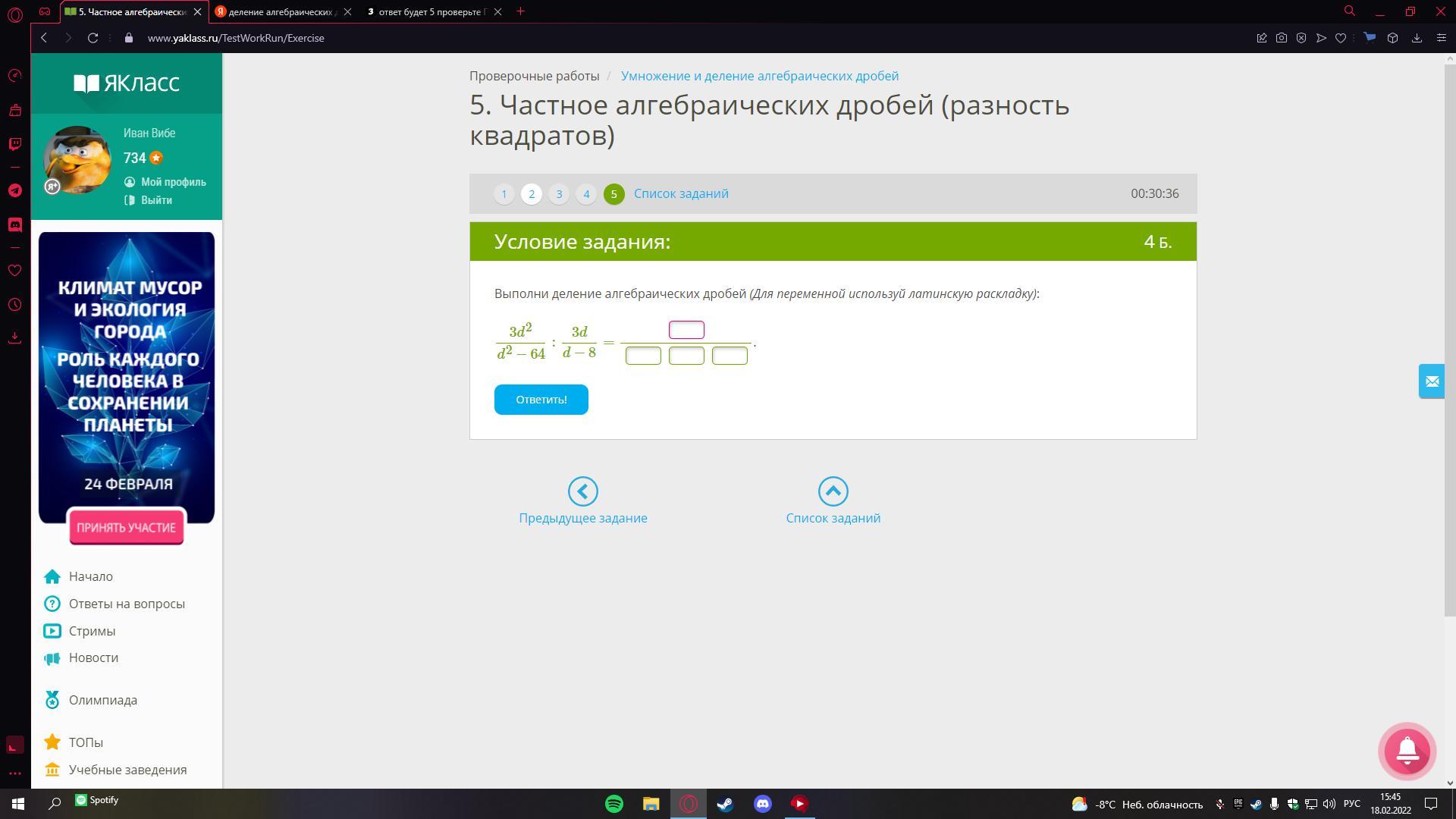Switch to the Yandex search tab
Image resolution: width=1456 pixels, height=819 pixels.
pyautogui.click(x=281, y=11)
